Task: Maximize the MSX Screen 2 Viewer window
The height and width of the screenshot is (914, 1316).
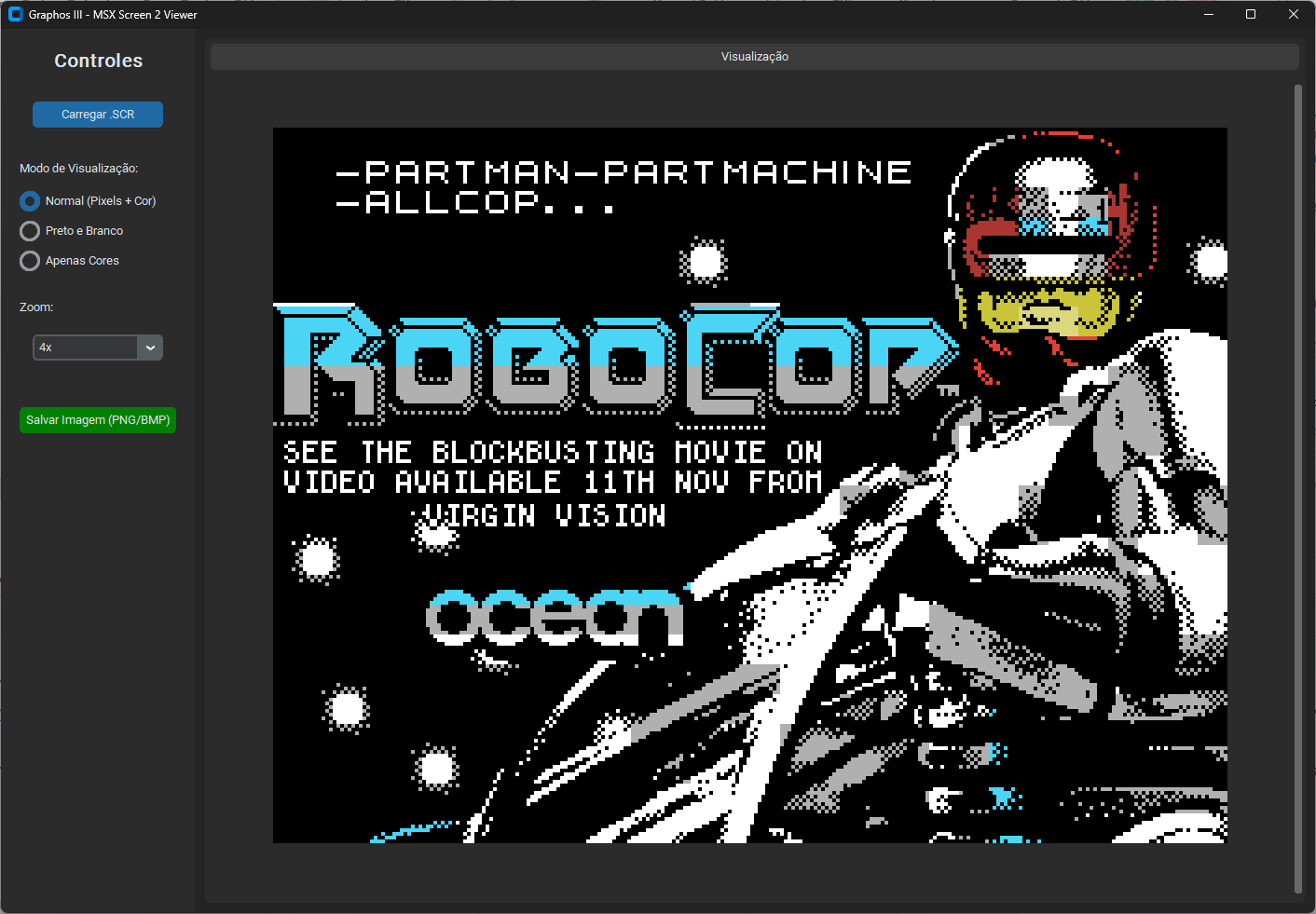Action: [x=1251, y=14]
